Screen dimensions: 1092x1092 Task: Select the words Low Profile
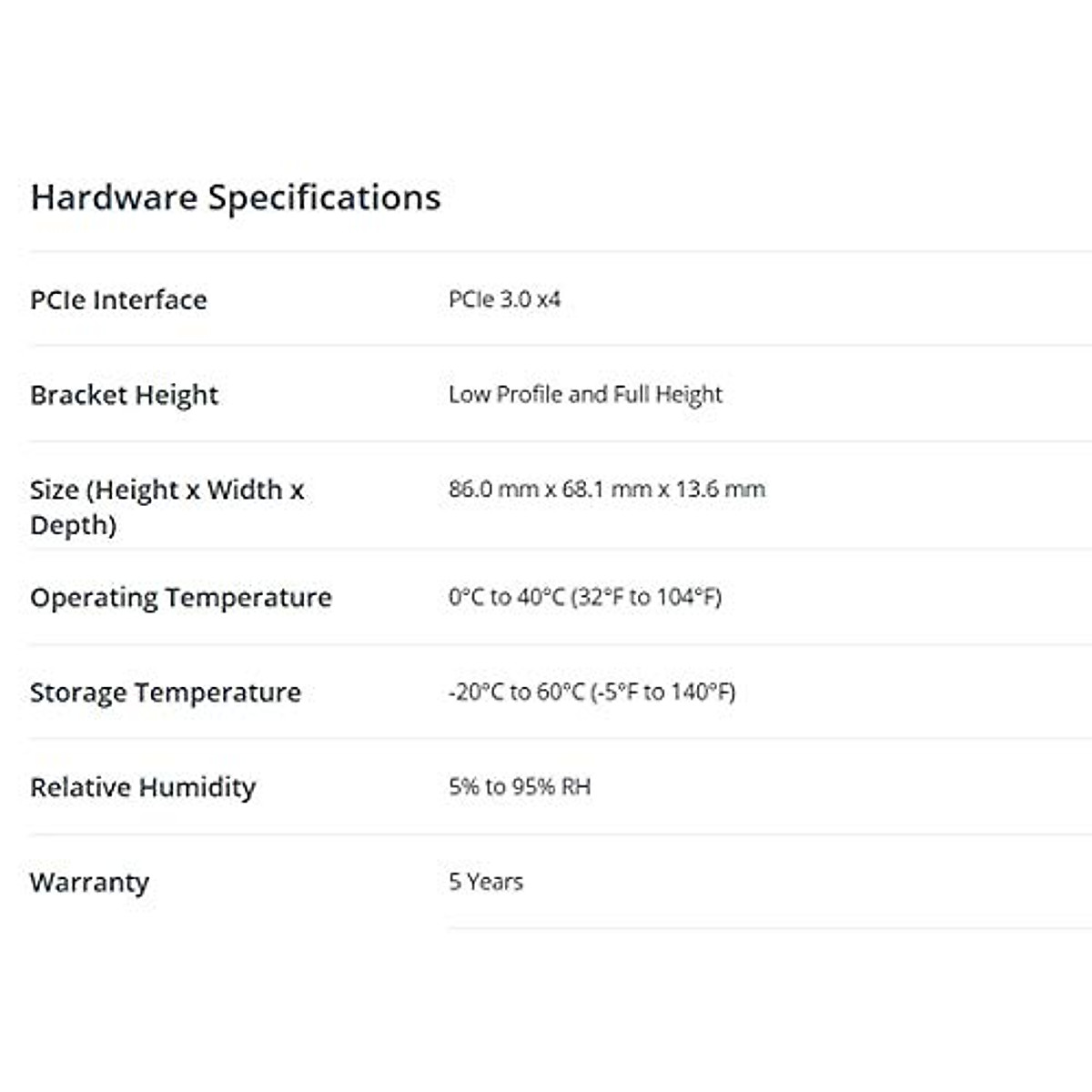point(505,394)
